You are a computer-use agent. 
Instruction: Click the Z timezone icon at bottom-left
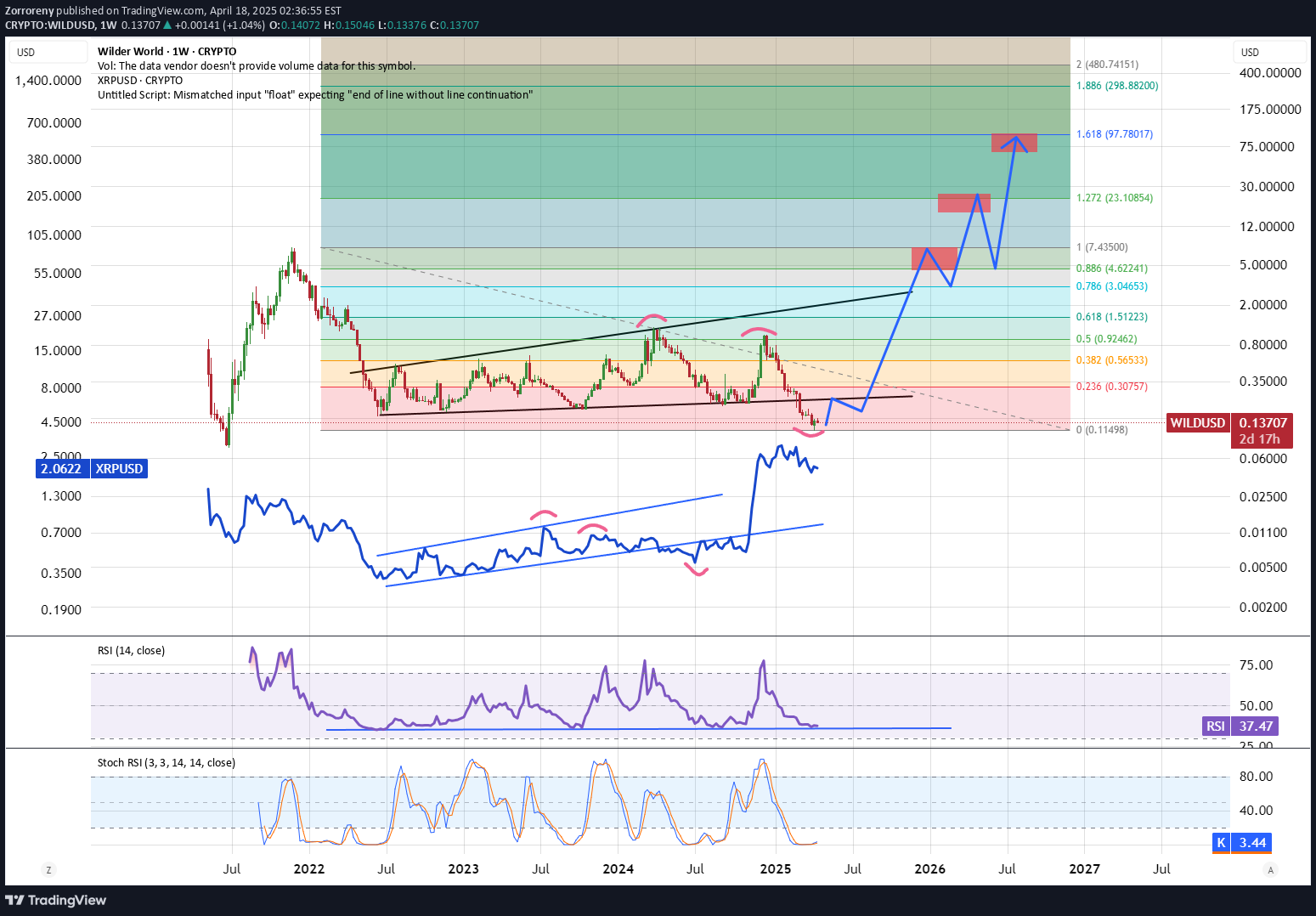[48, 869]
